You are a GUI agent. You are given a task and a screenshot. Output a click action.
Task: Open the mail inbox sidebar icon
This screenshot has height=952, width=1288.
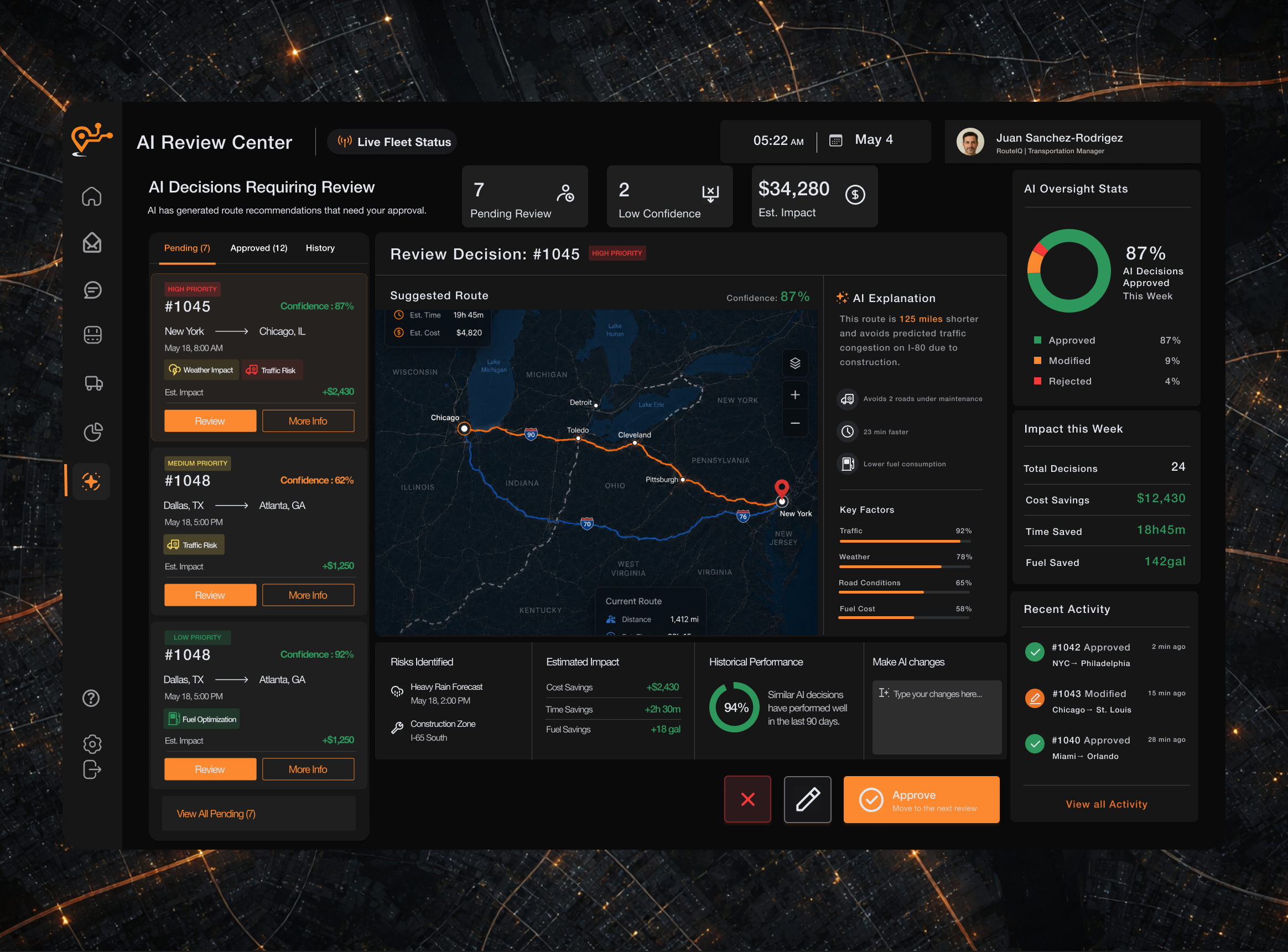point(92,243)
